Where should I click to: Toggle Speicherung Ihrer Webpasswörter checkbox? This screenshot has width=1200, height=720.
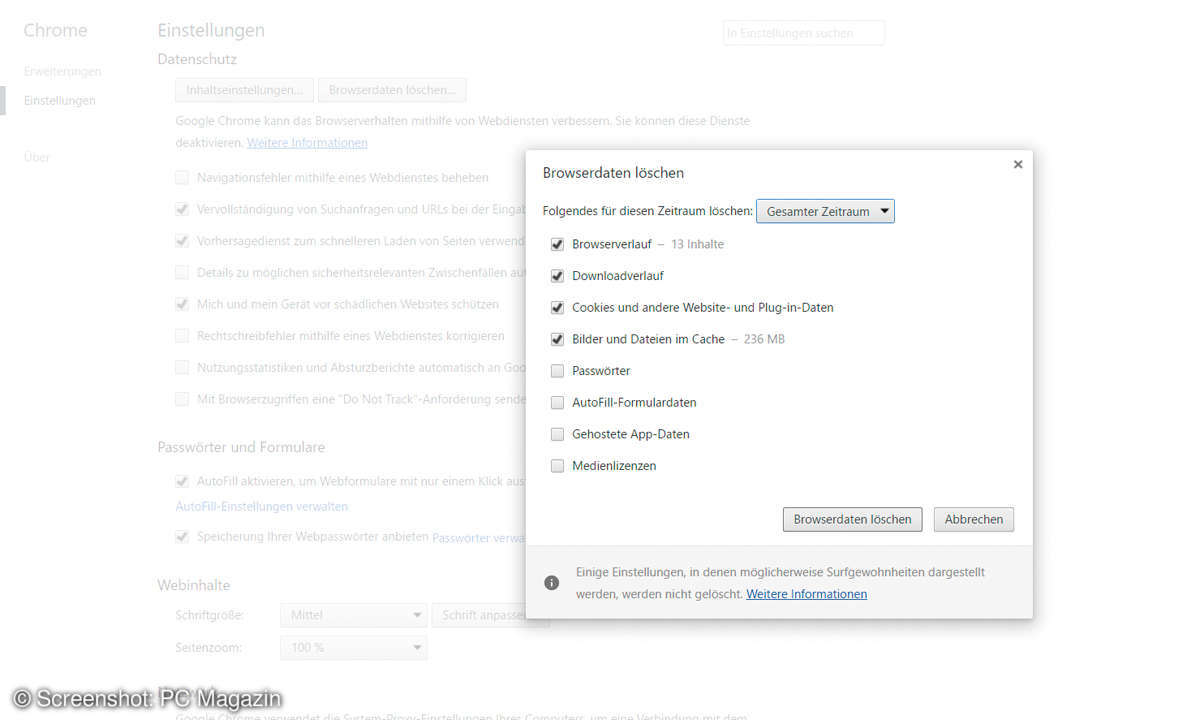click(182, 536)
